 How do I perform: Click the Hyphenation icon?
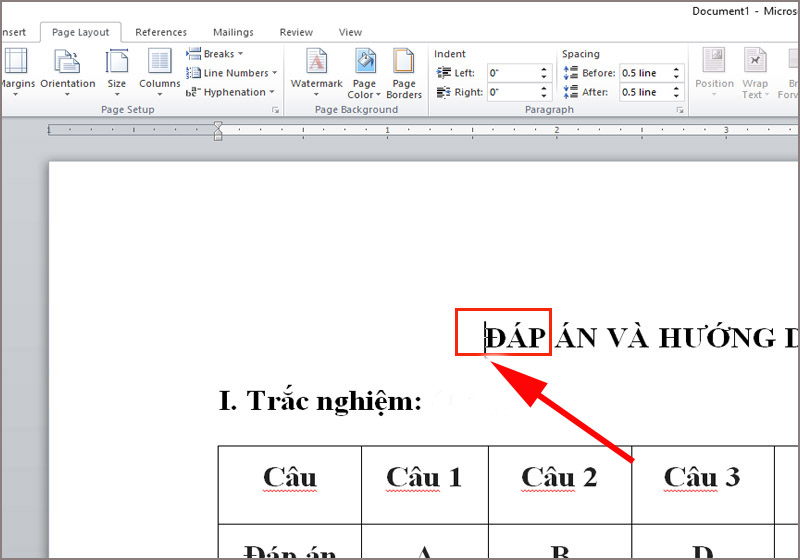click(x=192, y=92)
